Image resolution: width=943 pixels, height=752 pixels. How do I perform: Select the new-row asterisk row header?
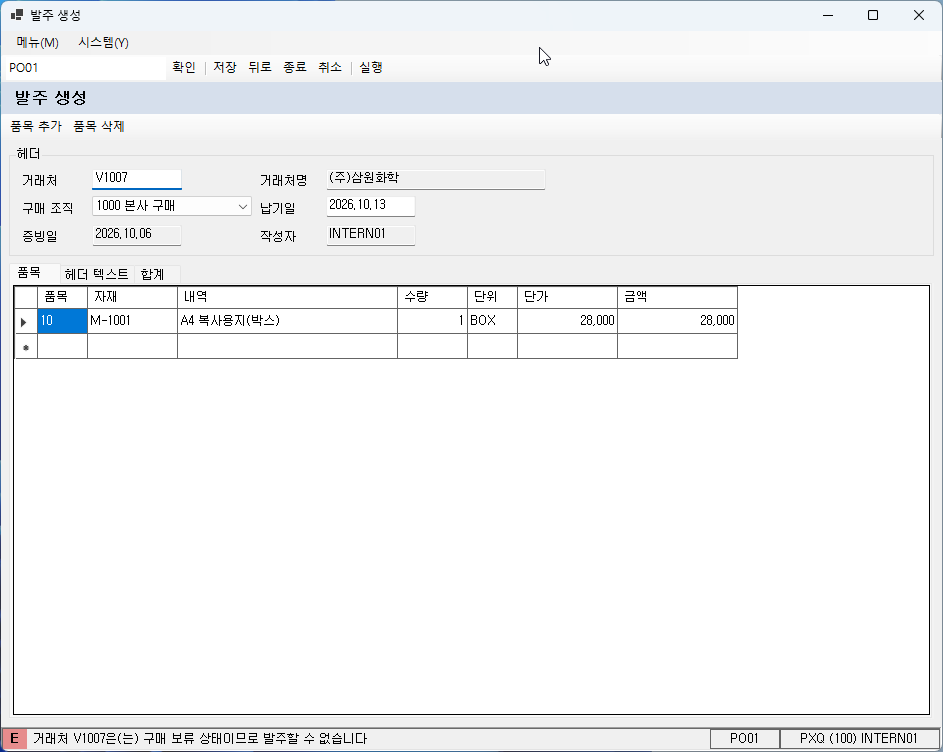click(25, 347)
